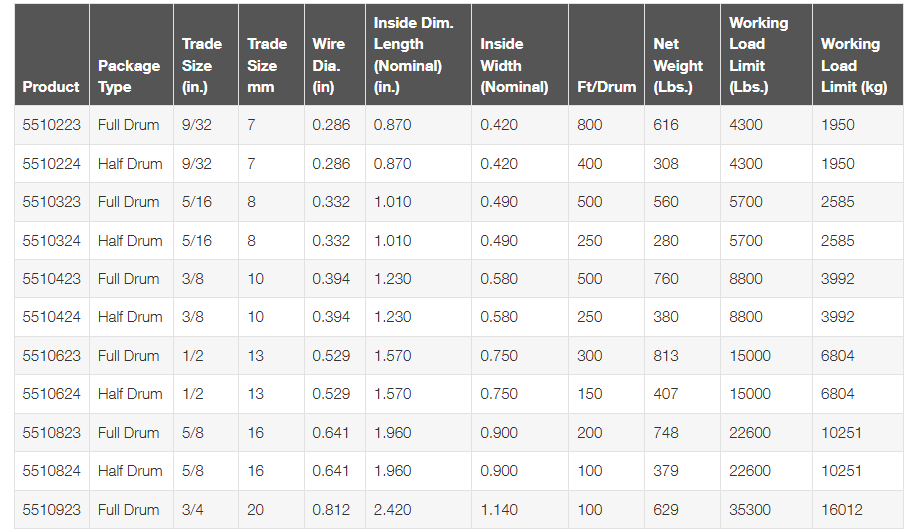Click the Ft/Drum column header
This screenshot has width=910, height=529.
[606, 87]
